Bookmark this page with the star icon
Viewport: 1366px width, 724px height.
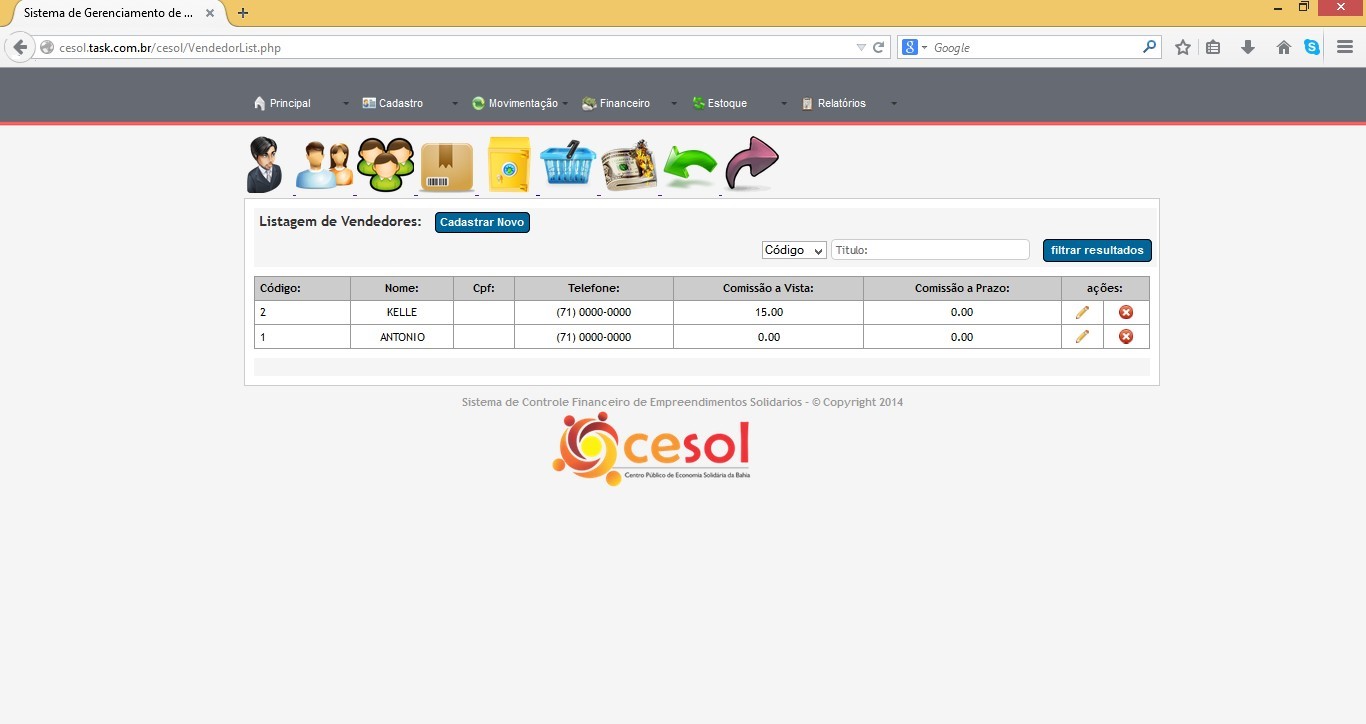[x=1183, y=47]
